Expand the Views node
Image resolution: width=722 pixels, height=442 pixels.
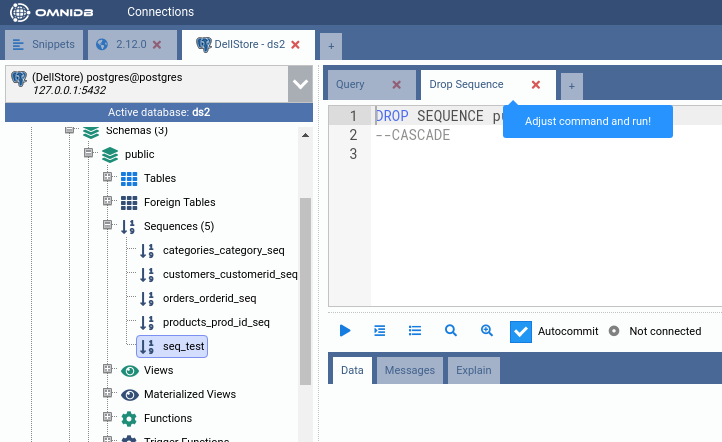click(108, 369)
